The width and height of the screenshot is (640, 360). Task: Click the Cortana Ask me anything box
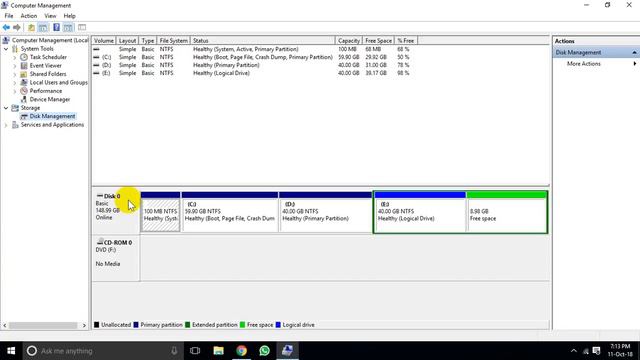(x=103, y=351)
